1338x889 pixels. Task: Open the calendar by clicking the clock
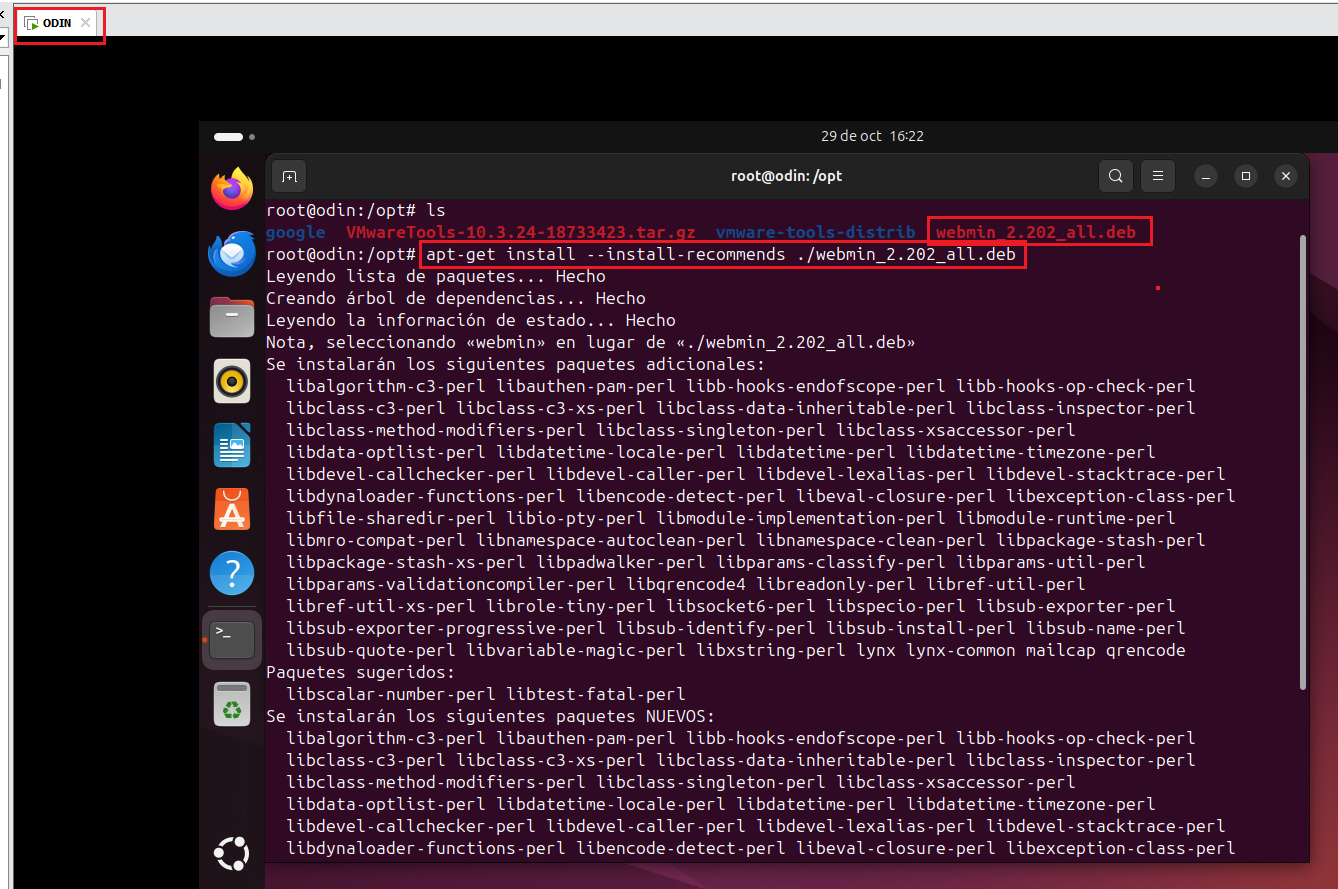coord(871,136)
